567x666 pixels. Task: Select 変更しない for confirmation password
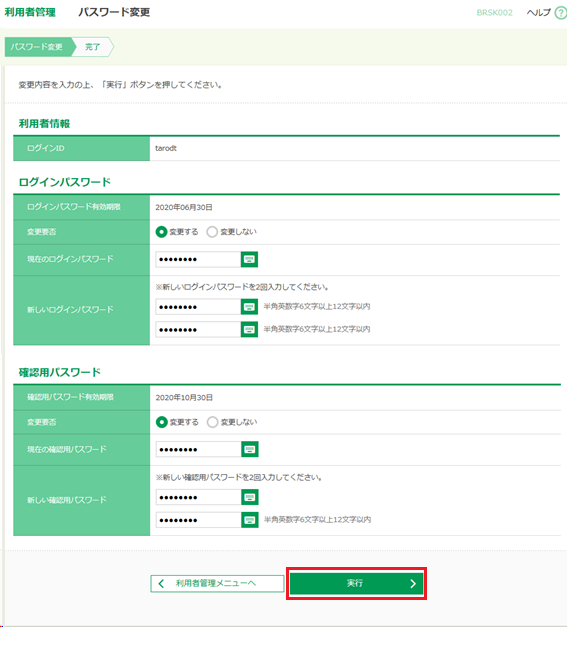pos(212,422)
